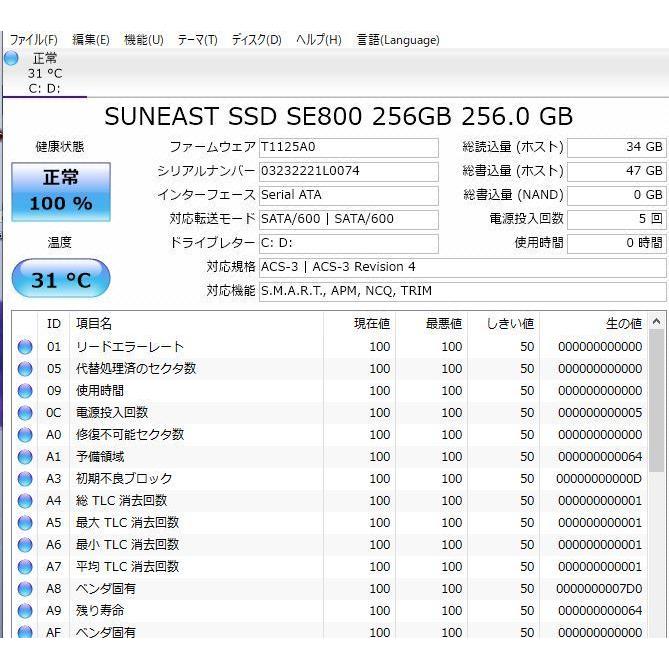Open the 編集(E) menu
The width and height of the screenshot is (669, 669).
[x=91, y=40]
